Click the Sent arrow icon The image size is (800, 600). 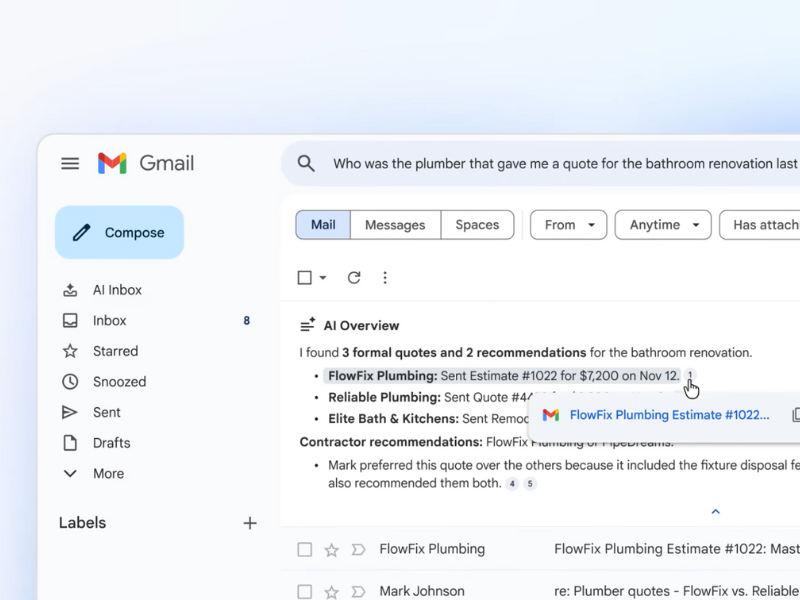(70, 412)
